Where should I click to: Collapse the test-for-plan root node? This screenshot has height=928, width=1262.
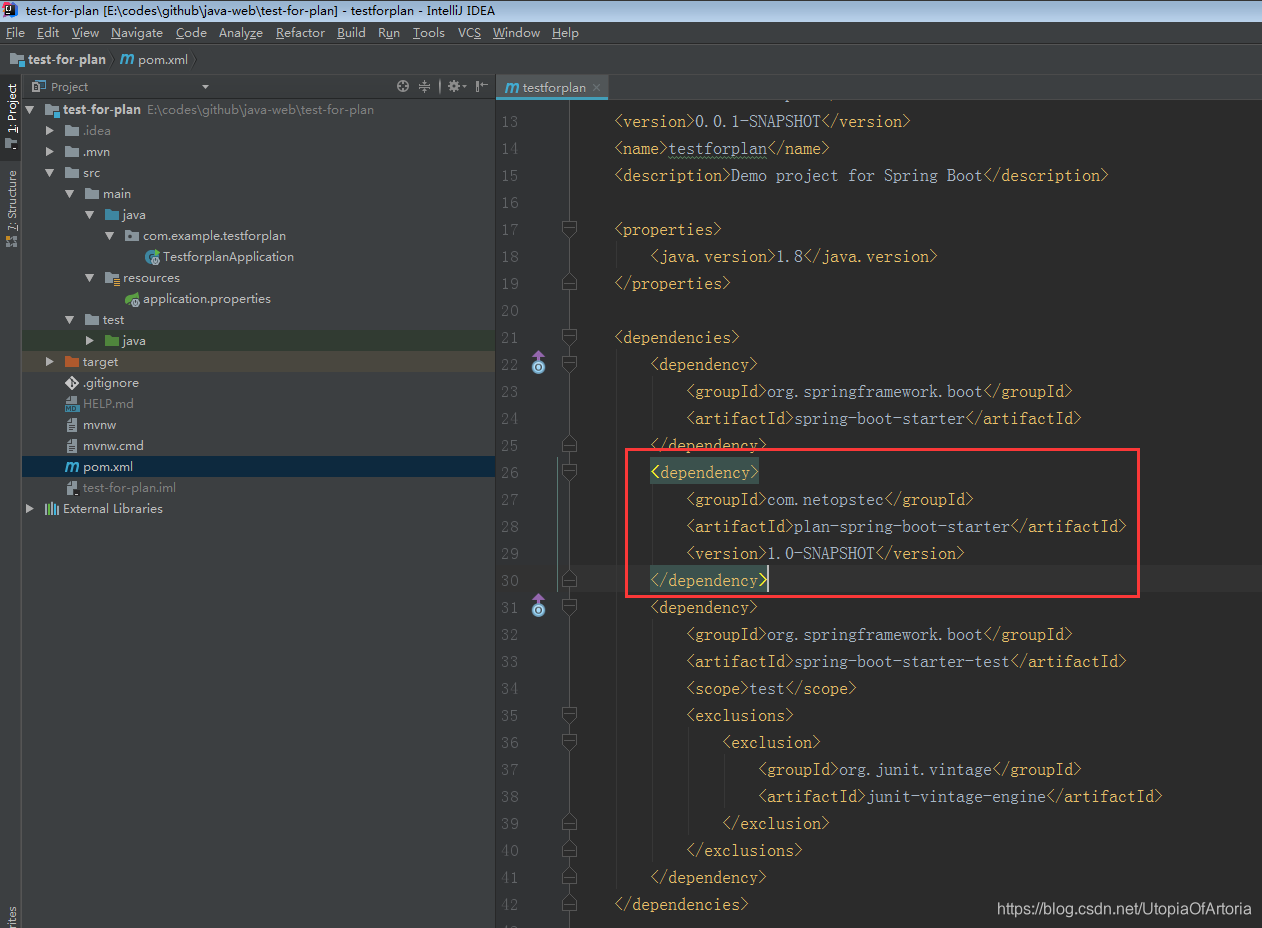tap(31, 110)
